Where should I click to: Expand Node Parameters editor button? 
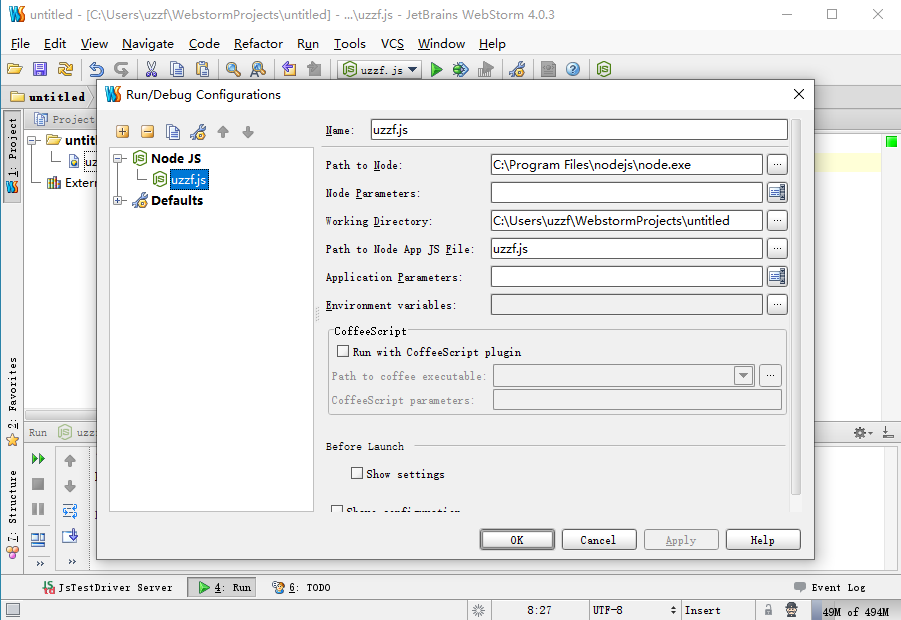point(777,192)
